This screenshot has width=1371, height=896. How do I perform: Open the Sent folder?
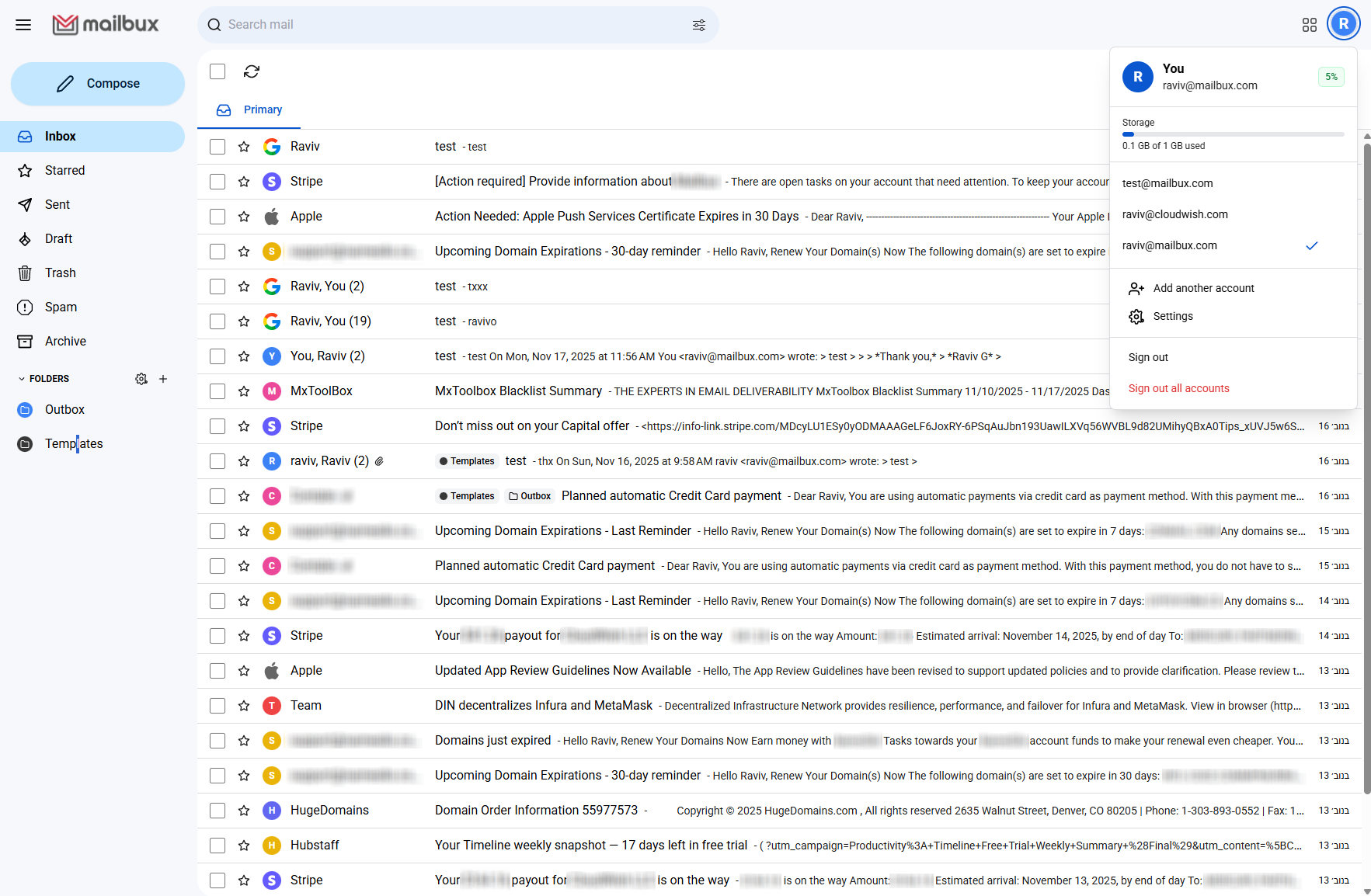point(57,204)
